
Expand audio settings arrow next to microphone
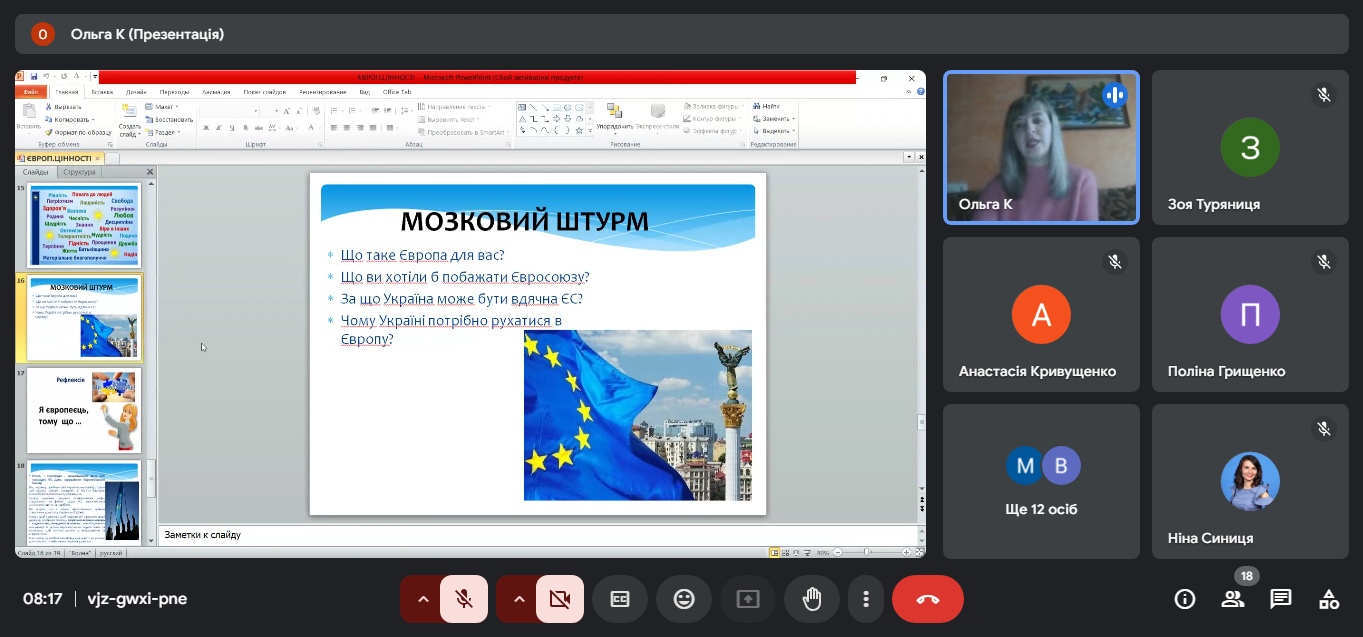(x=423, y=599)
